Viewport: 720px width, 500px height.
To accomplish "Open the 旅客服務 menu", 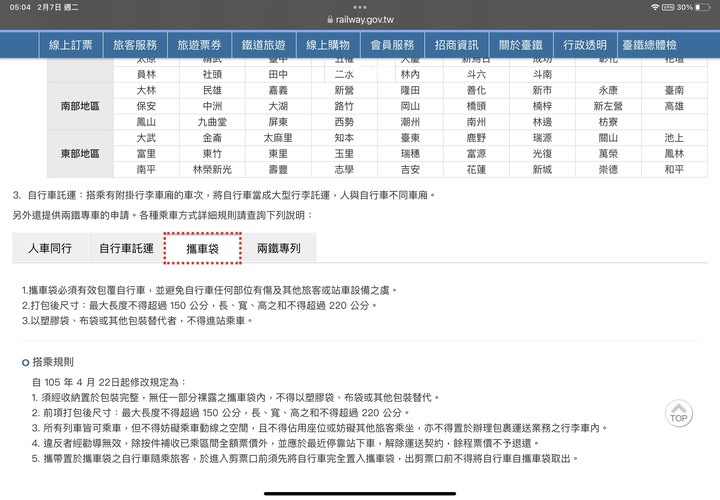I will pos(135,45).
